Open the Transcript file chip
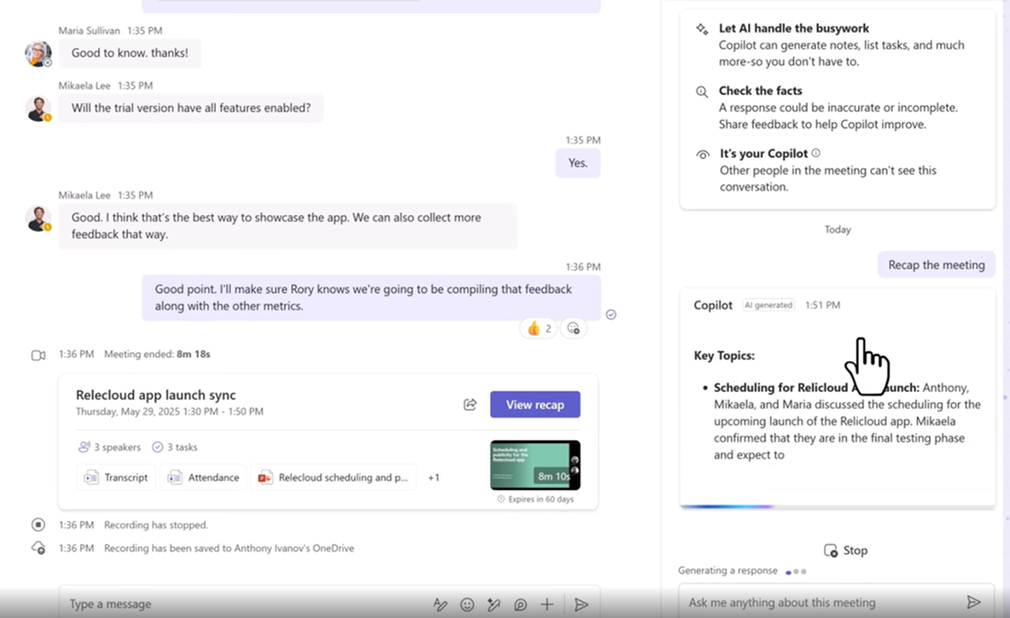The height and width of the screenshot is (618, 1010). point(116,477)
